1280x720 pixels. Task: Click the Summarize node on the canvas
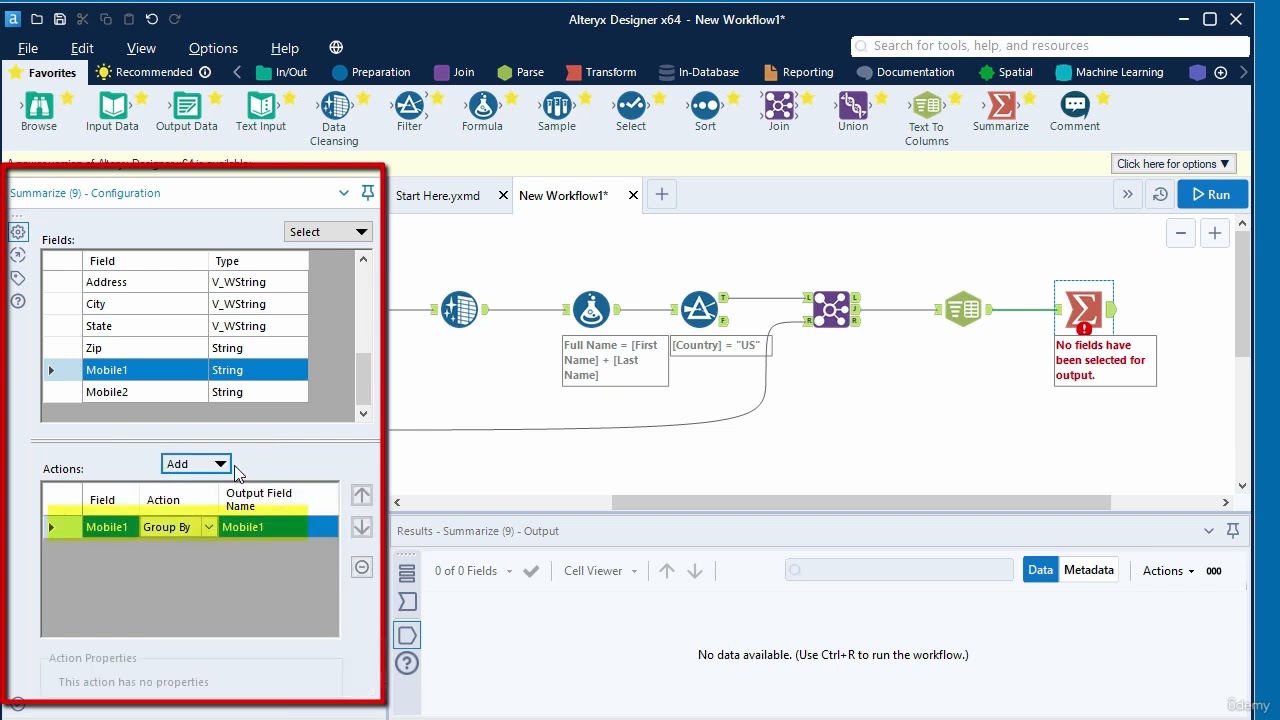(1084, 310)
